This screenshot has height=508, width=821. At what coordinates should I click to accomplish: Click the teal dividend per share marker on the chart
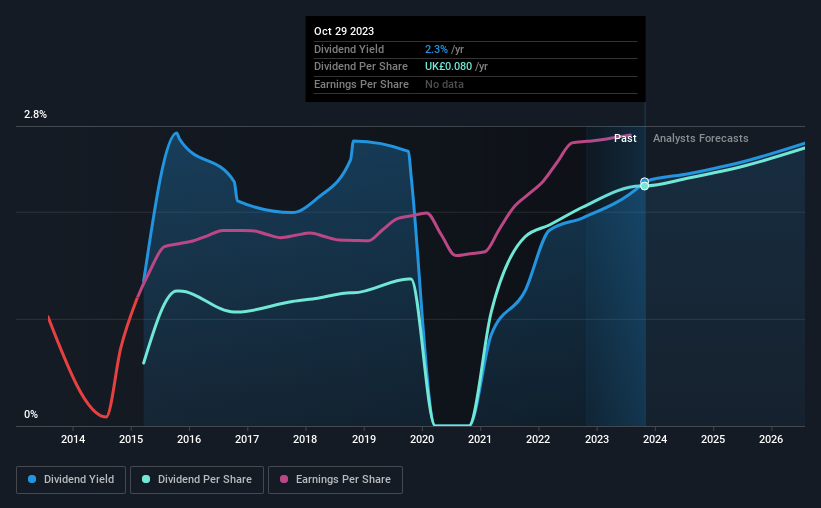[x=645, y=186]
